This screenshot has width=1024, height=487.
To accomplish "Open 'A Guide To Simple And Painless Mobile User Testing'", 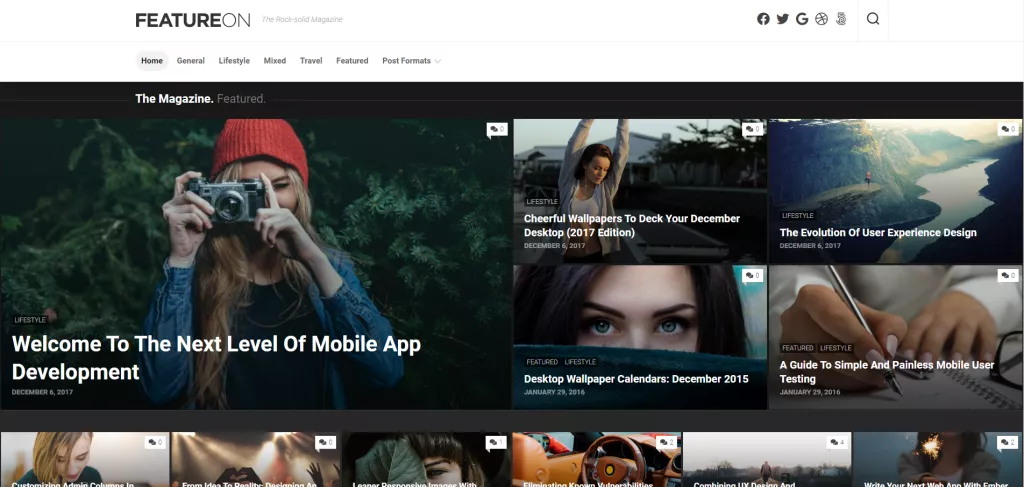I will coord(886,371).
